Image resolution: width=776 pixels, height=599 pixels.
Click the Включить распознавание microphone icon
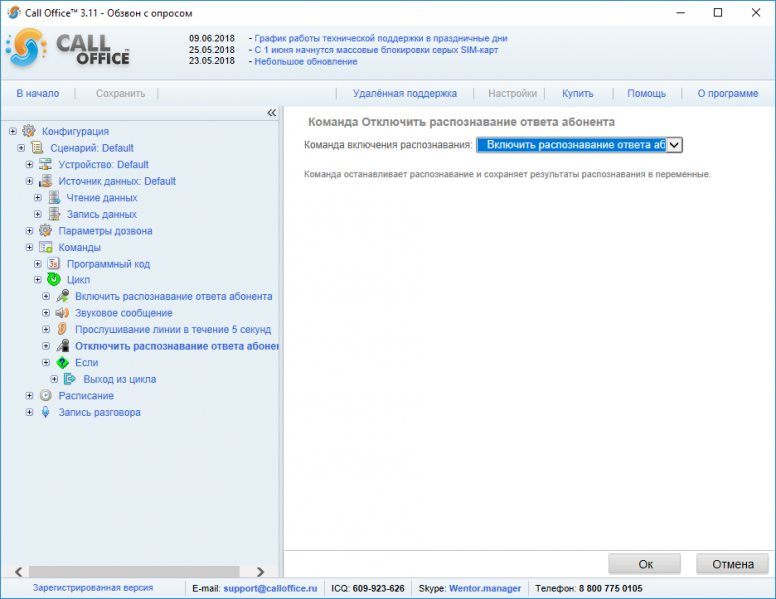pos(62,296)
